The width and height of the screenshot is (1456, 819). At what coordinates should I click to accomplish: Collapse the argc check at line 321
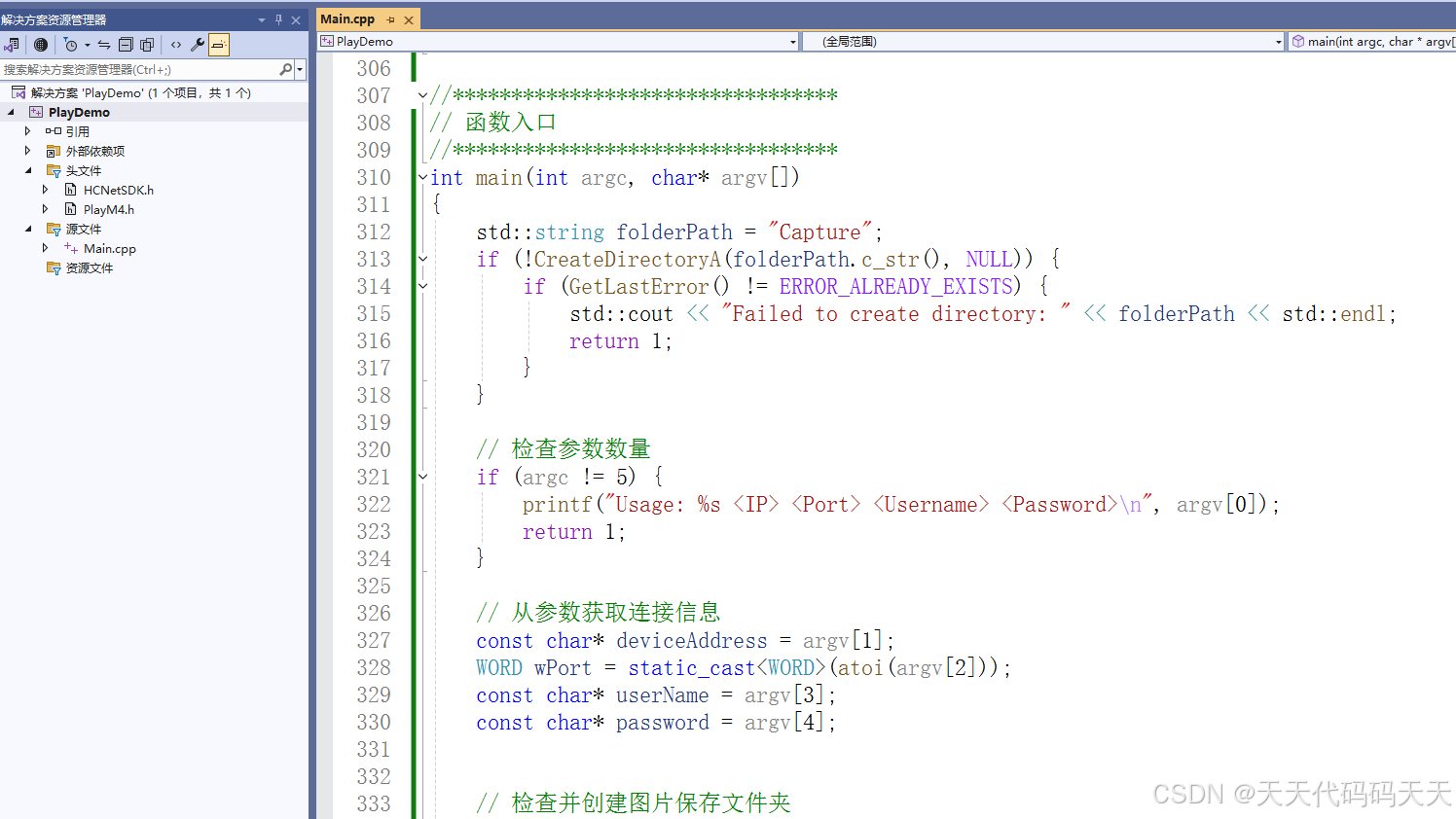click(x=422, y=477)
